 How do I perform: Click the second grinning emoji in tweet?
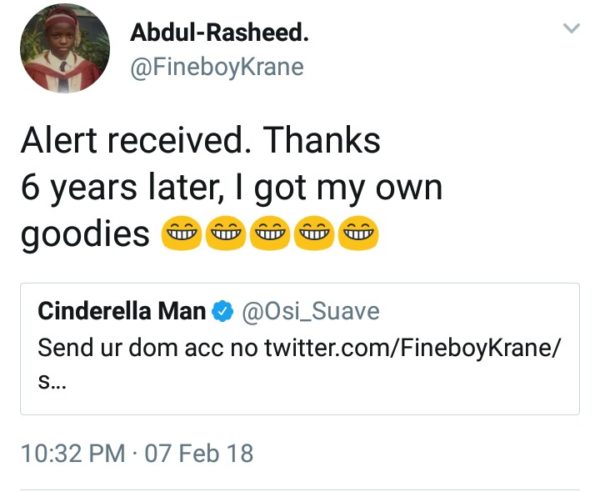(x=225, y=235)
